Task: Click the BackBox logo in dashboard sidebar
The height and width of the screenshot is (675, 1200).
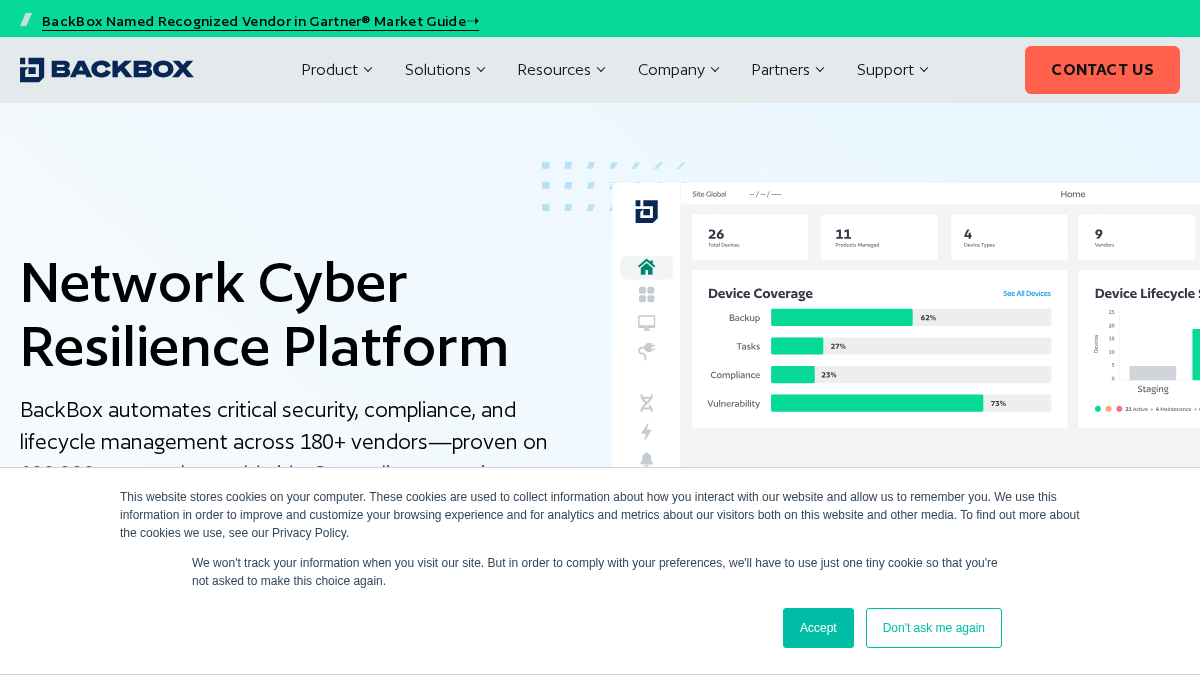Action: (647, 211)
